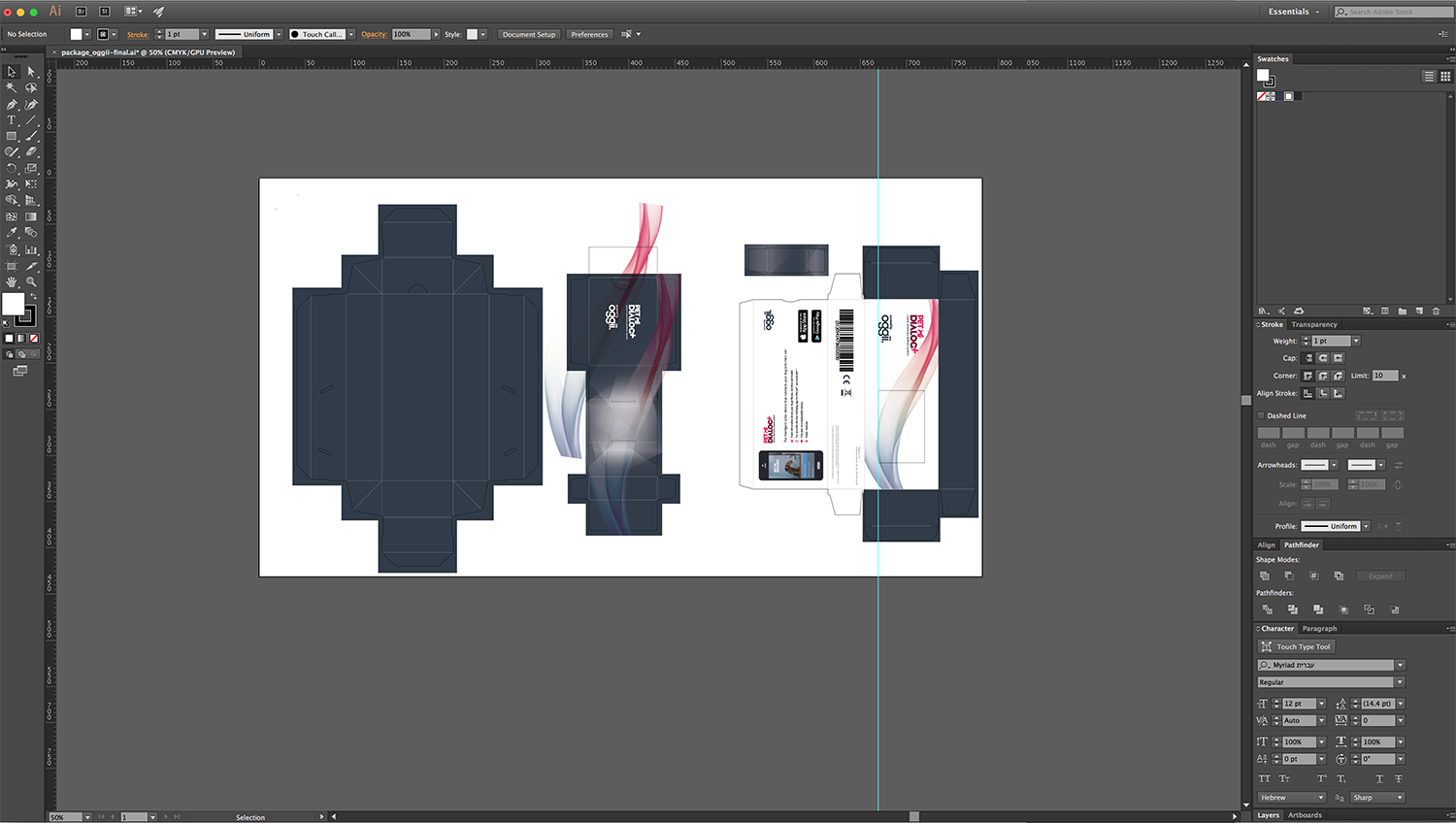Image resolution: width=1456 pixels, height=823 pixels.
Task: Open the Profile Uniform dropdown in Stroke panel
Action: coord(1366,526)
